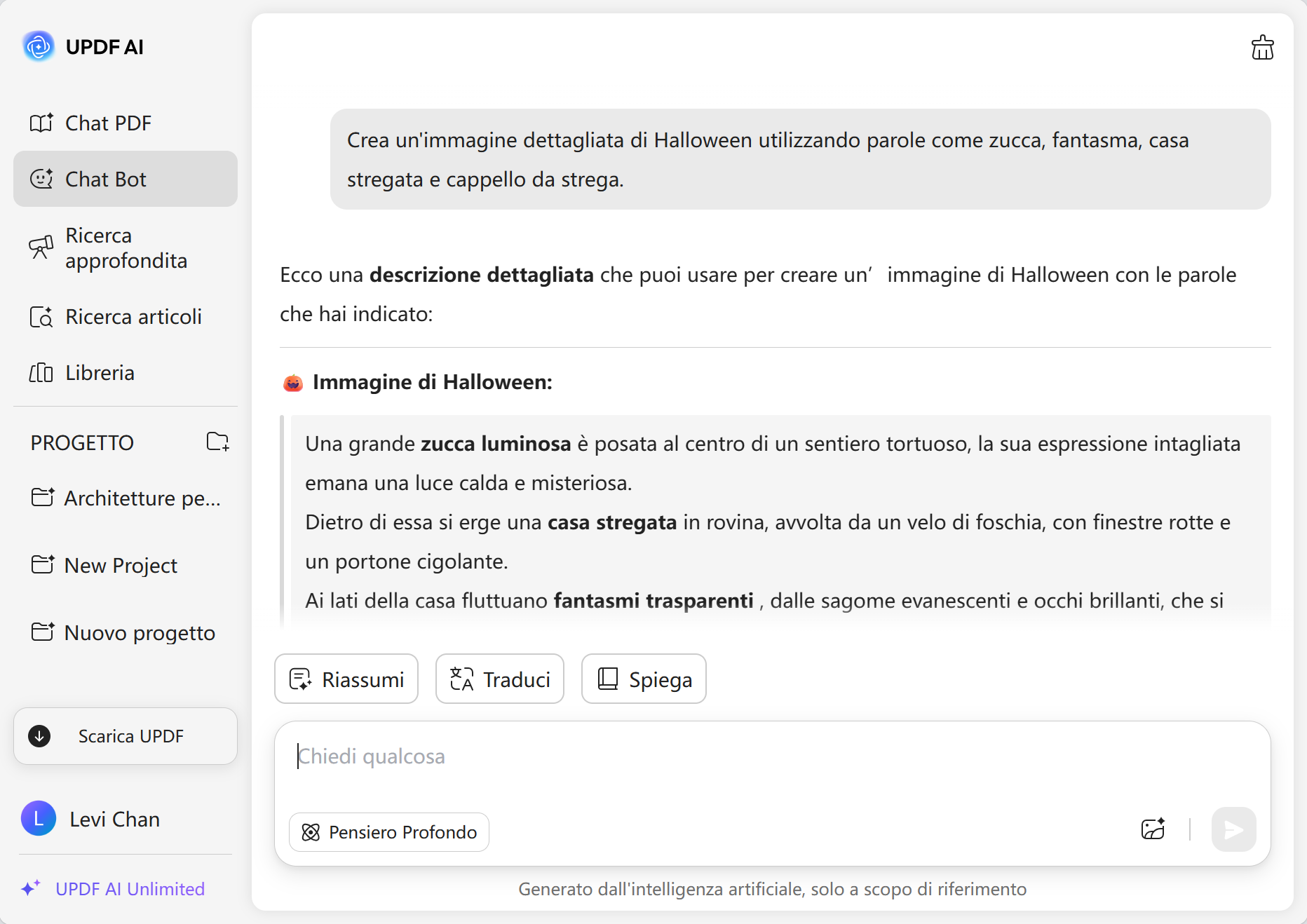Click the sparkle icon next to UPDF AI Unlimited
The width and height of the screenshot is (1307, 924).
click(x=31, y=888)
